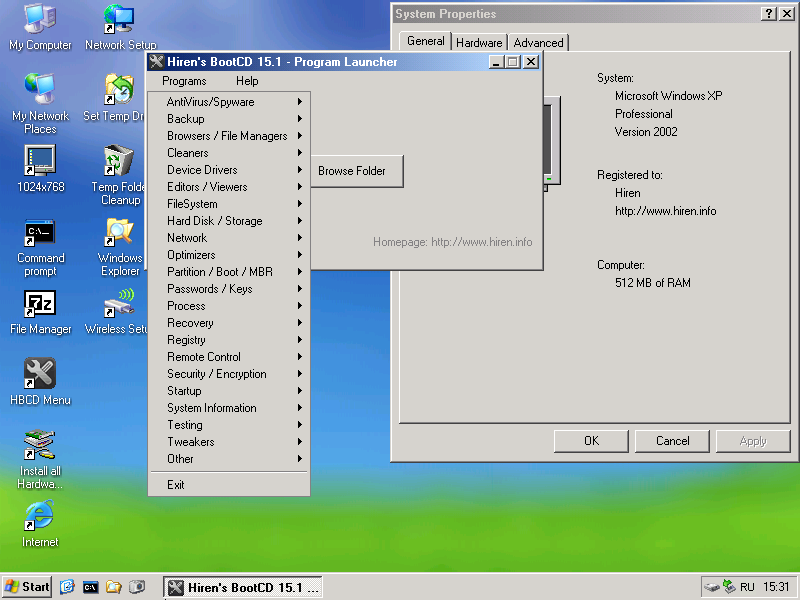Click the RU language indicator
This screenshot has height=600, width=800.
(x=747, y=587)
